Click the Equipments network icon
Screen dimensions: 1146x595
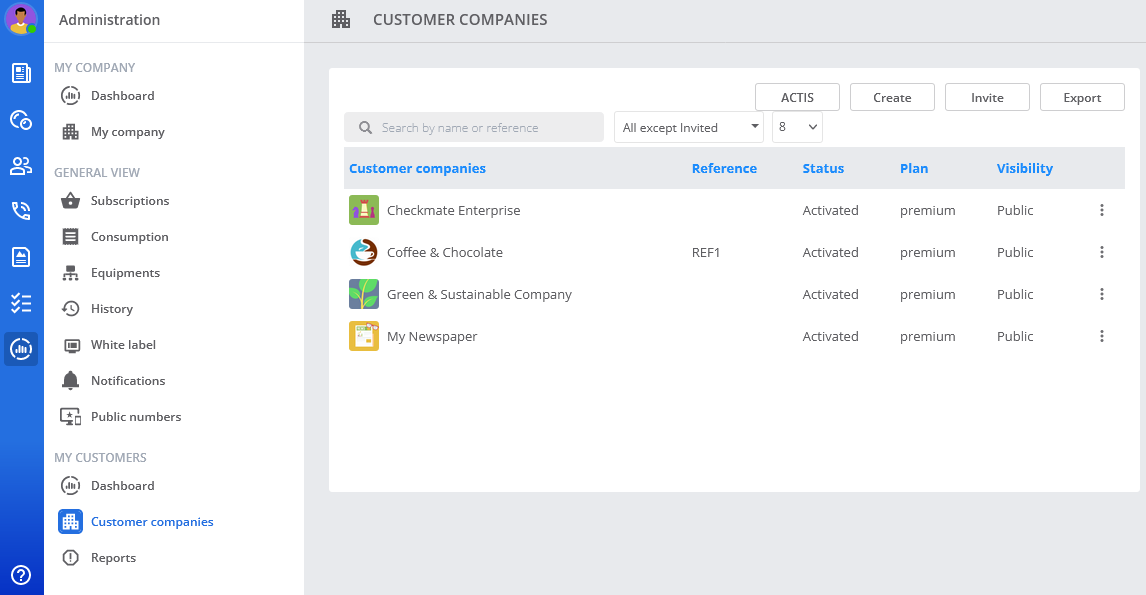tap(70, 273)
